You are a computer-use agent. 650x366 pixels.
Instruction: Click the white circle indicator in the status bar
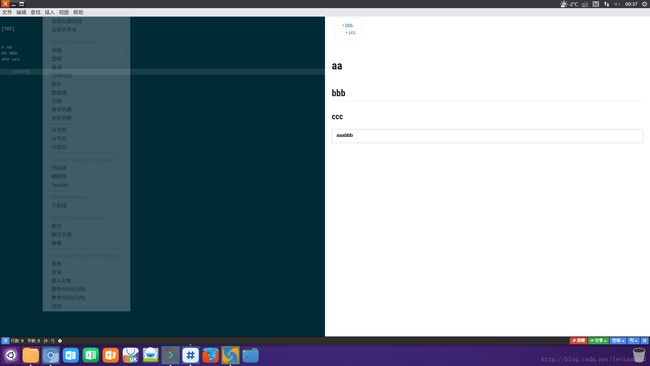[x=60, y=341]
